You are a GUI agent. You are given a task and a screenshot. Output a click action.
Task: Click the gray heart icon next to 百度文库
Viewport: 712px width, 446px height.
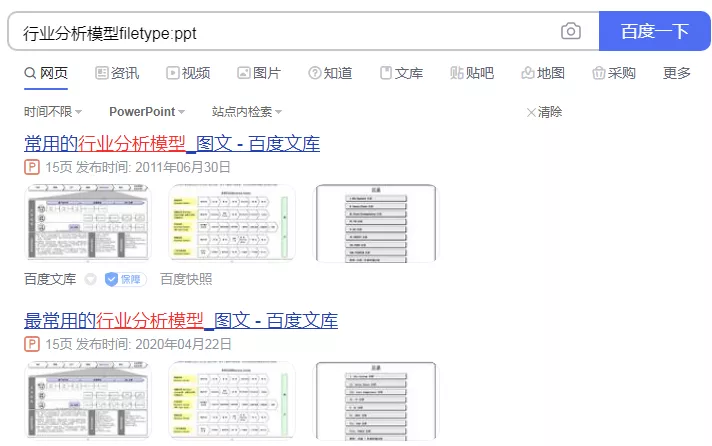click(x=91, y=279)
